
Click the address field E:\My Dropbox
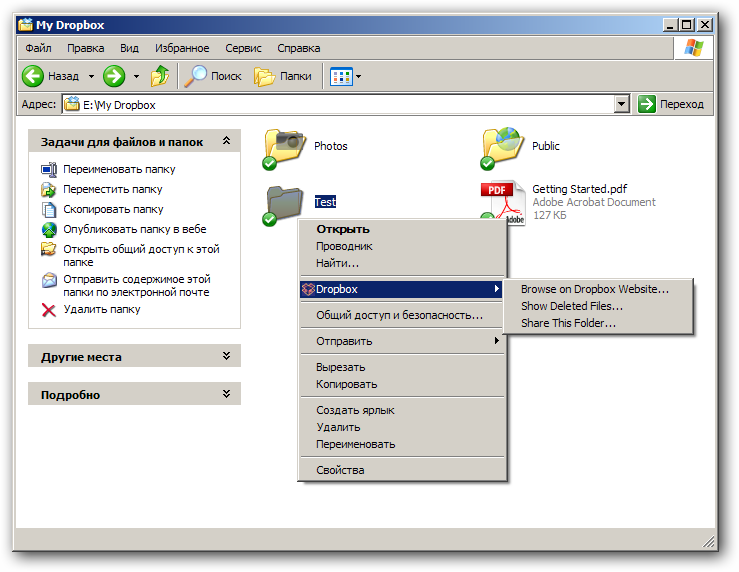tap(338, 105)
